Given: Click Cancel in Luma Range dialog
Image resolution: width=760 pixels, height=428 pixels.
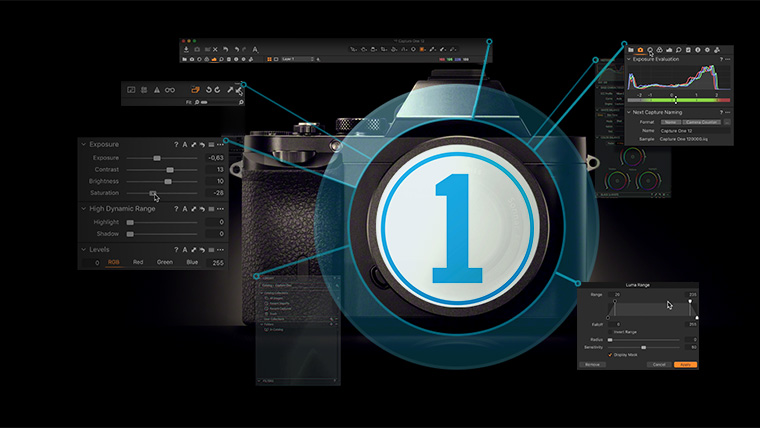Looking at the screenshot, I should click(x=659, y=365).
